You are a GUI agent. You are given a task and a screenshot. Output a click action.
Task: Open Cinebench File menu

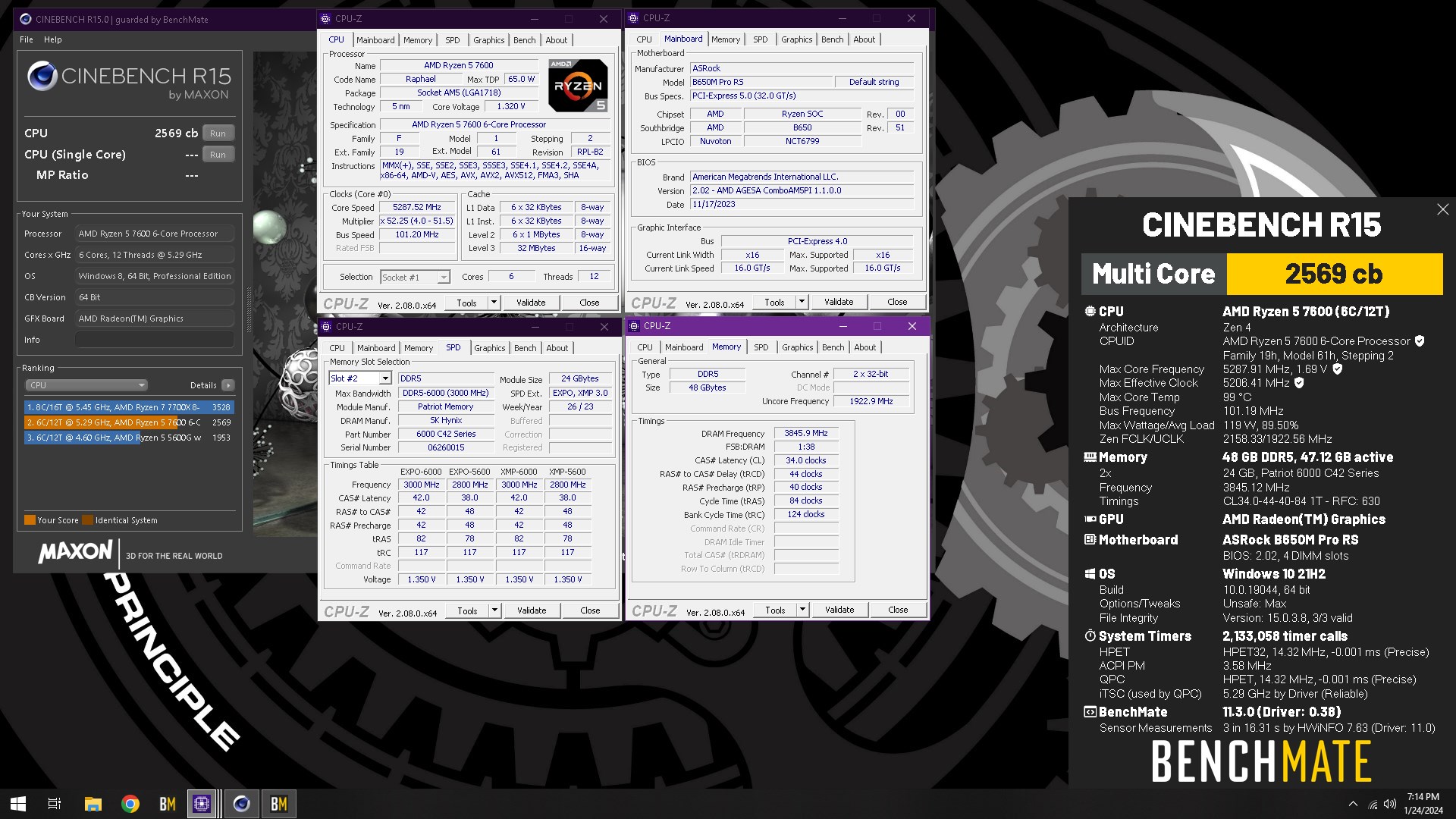tap(27, 39)
